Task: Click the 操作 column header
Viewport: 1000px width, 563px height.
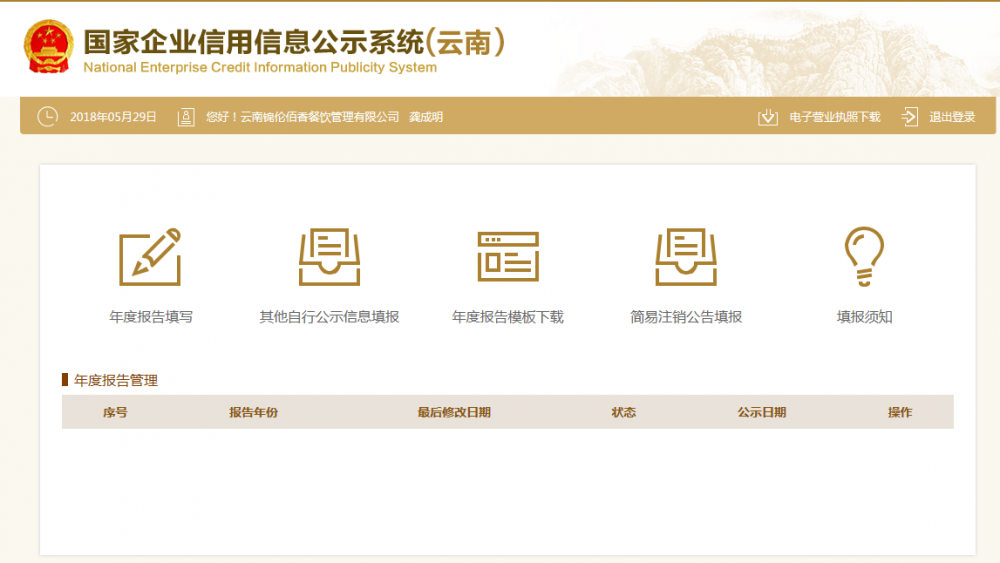Action: tap(900, 413)
